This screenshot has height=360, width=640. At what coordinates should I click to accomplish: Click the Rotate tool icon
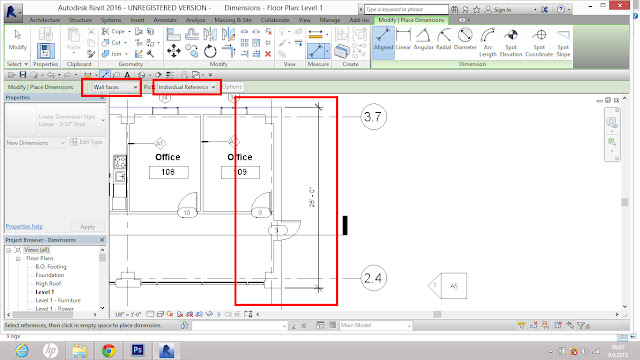(210, 51)
